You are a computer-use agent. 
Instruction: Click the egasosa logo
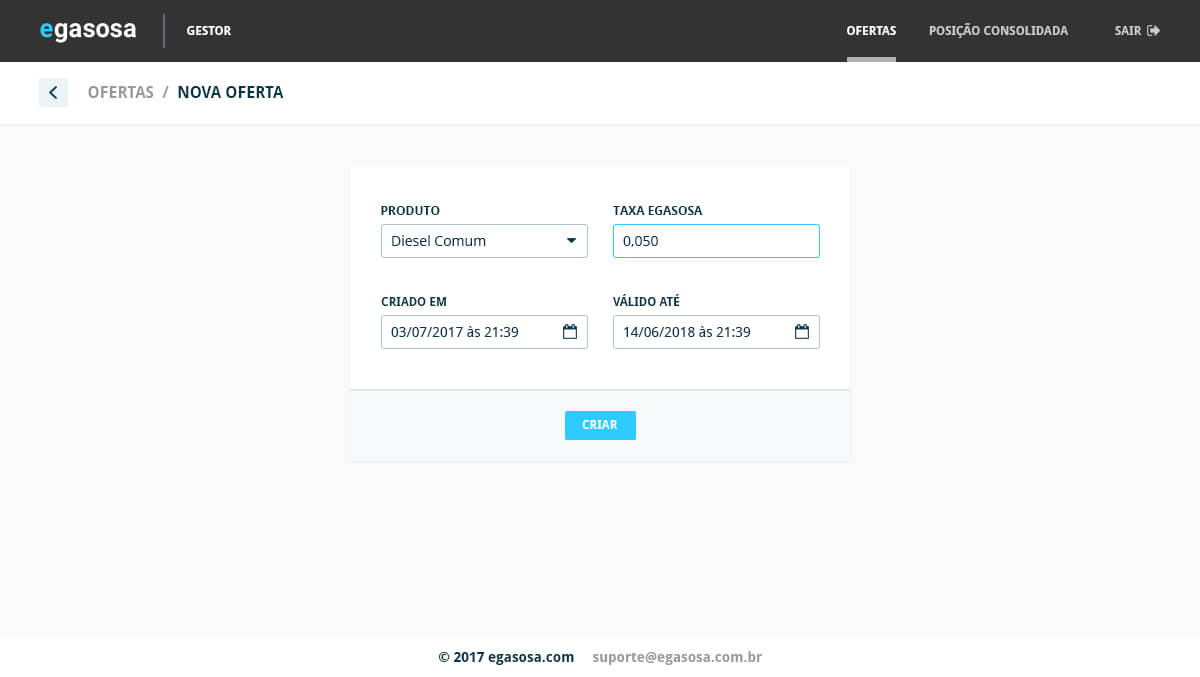tap(88, 30)
